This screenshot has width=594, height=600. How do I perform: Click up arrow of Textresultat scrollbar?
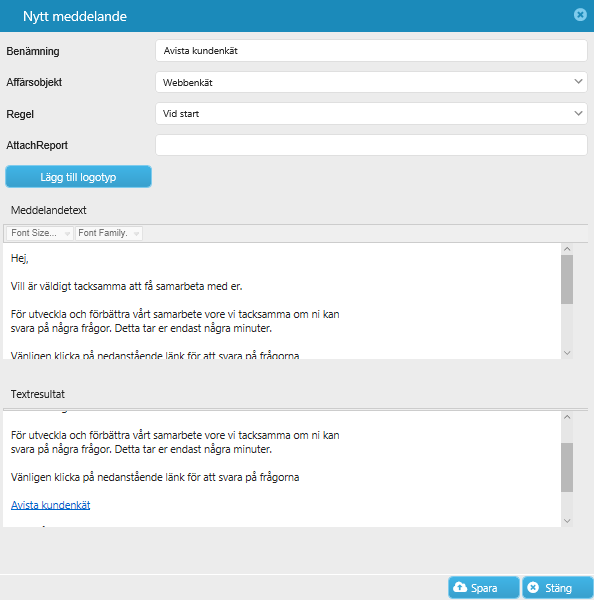[567, 417]
